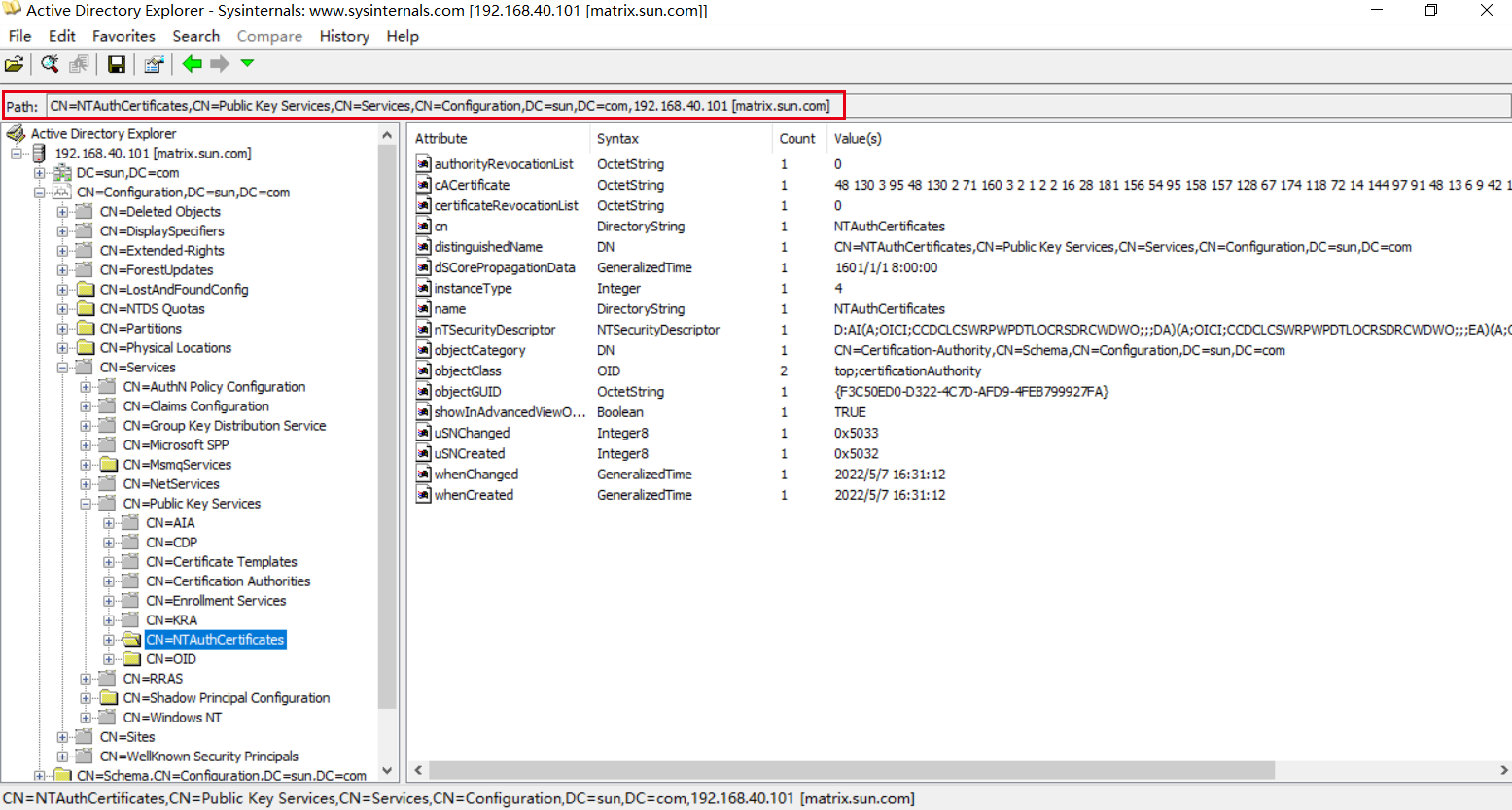Click the CN=LostAndFoundConfig folder icon
Screen dimensions: 1512x810
click(85, 290)
